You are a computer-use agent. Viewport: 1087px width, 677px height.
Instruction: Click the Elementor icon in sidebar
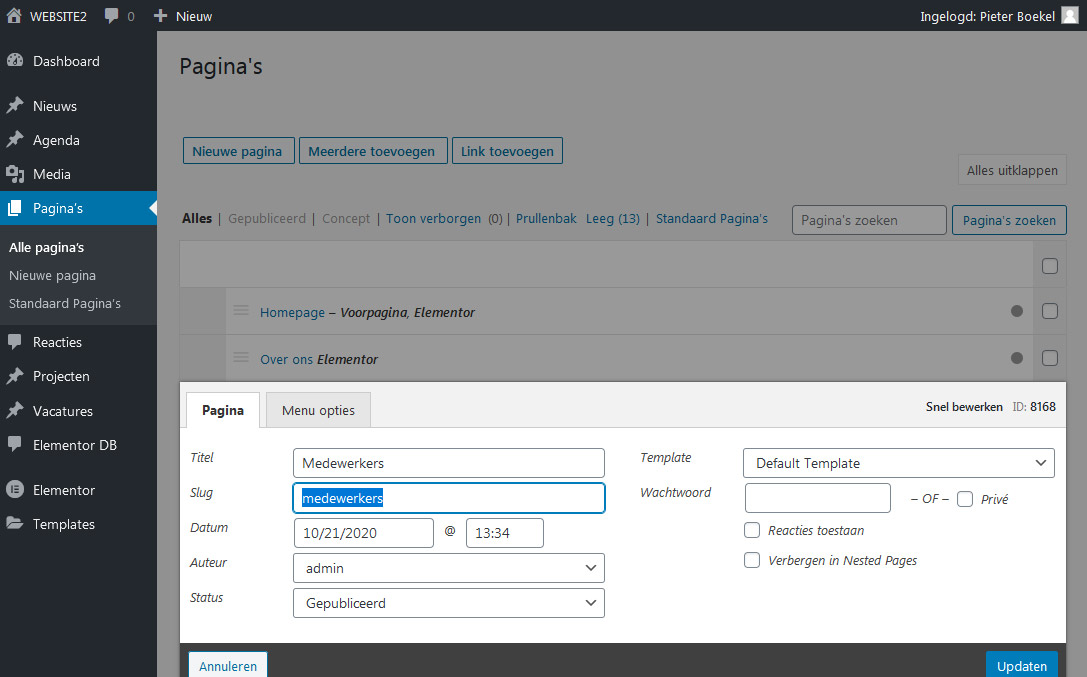coord(15,490)
